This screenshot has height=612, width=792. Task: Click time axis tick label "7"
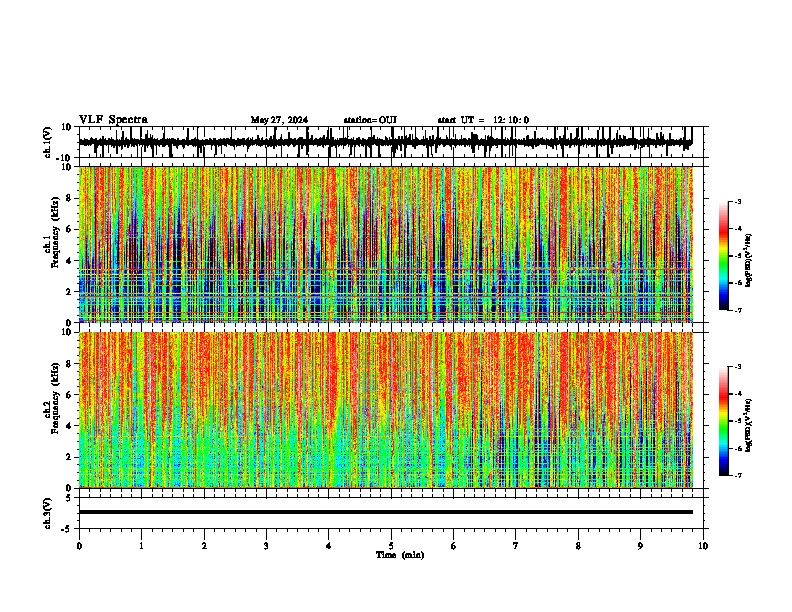(x=516, y=546)
